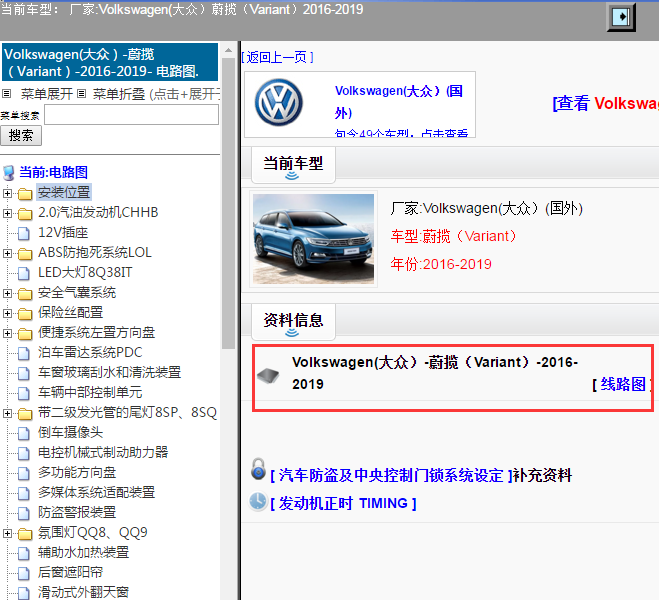
Task: Expand the 2.0汽油发动机CHHB tree node
Action: pos(7,213)
